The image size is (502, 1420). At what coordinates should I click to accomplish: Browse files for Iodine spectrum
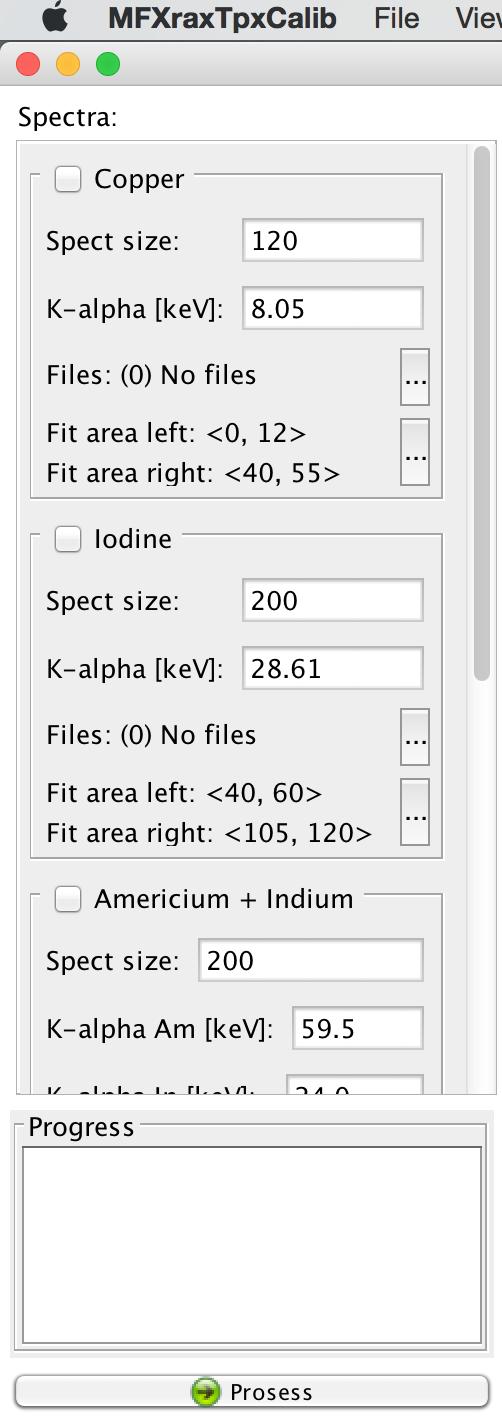click(x=415, y=737)
